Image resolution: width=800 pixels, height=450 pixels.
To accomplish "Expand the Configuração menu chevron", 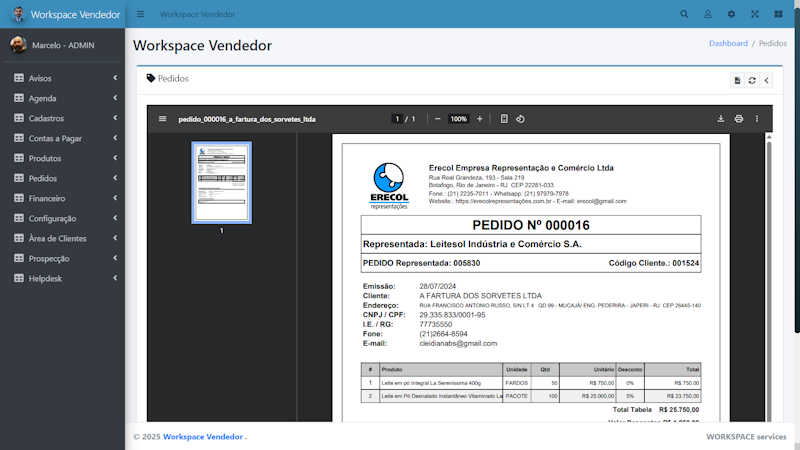I will click(115, 218).
